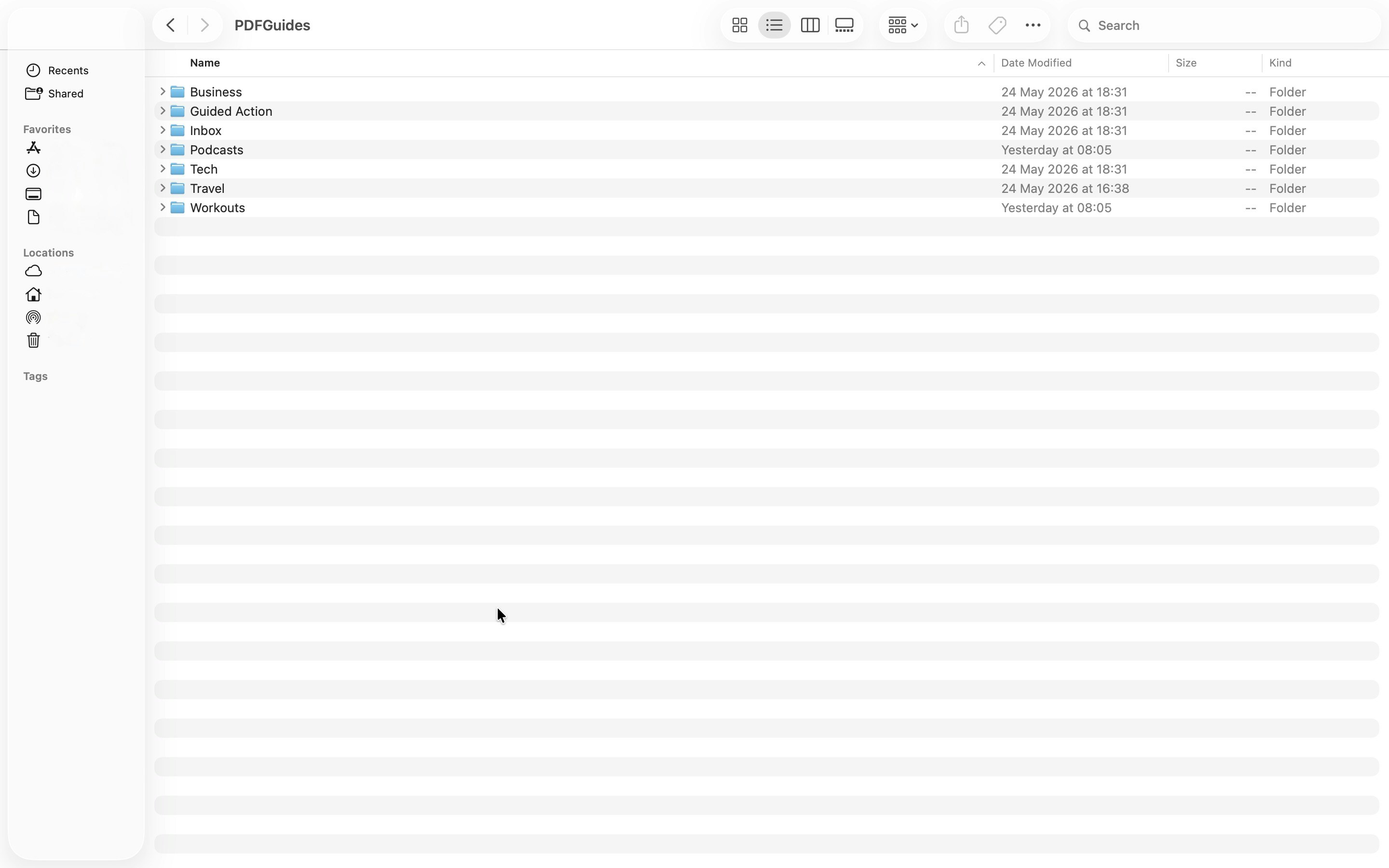Select the Guided Action folder name
1389x868 pixels.
[231, 111]
